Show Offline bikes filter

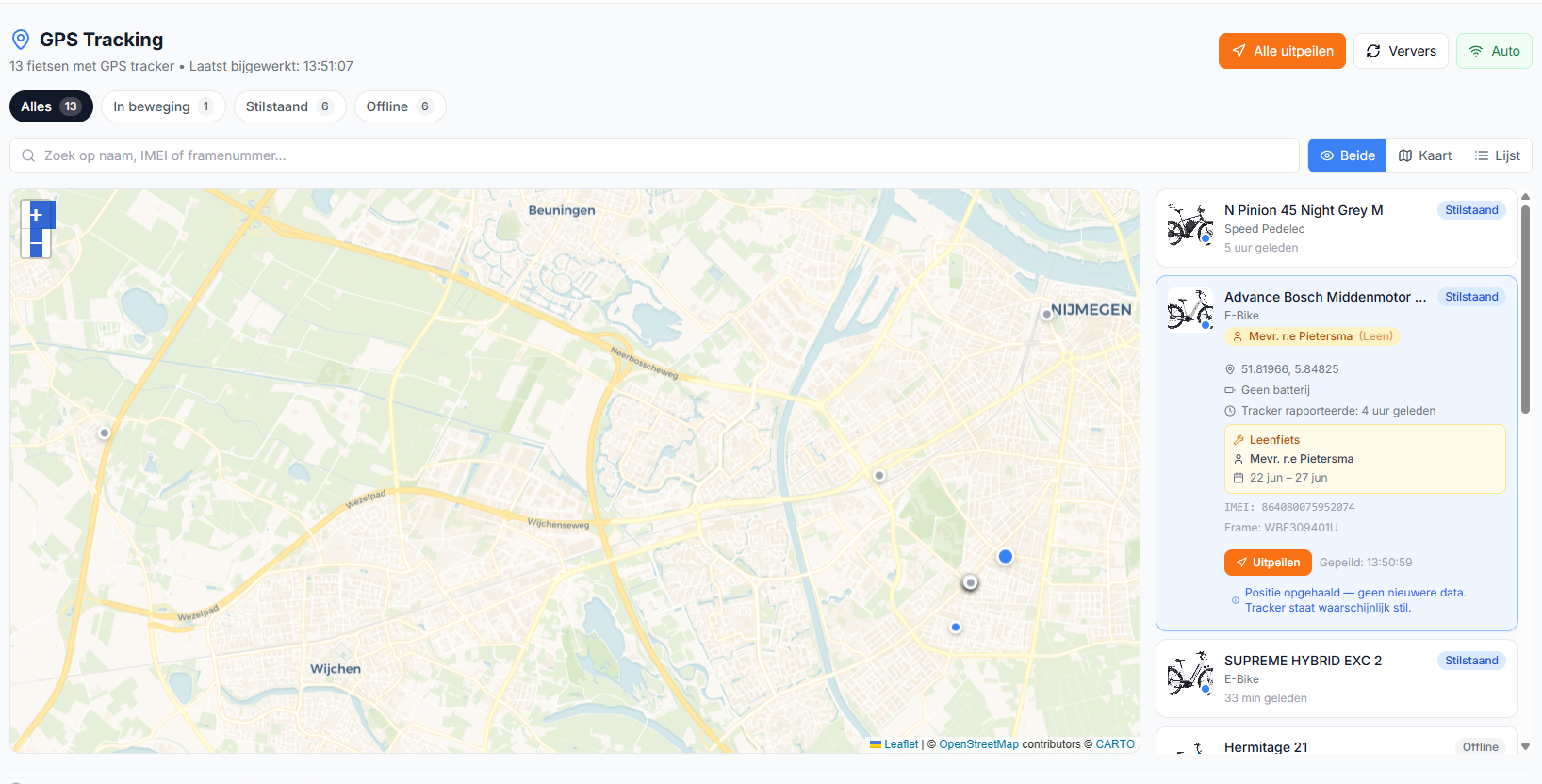pyautogui.click(x=400, y=106)
